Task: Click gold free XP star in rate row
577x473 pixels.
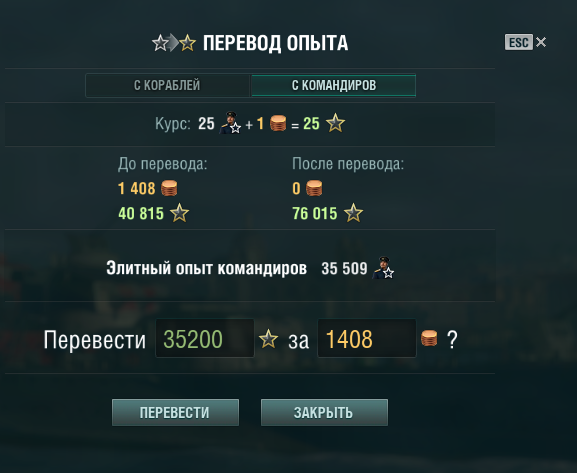Action: [335, 123]
